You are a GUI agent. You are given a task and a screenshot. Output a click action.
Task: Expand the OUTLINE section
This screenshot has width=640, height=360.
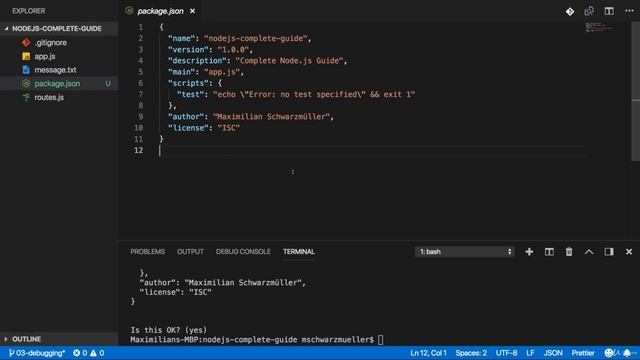click(59, 339)
